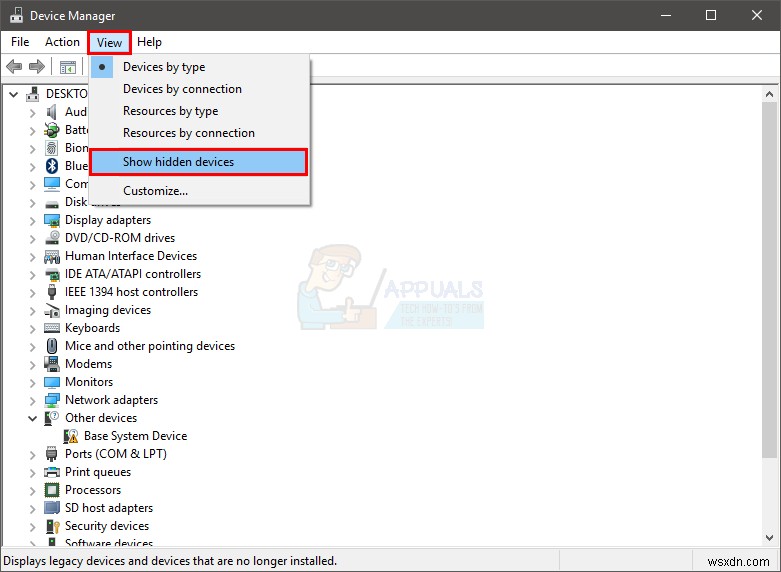Click the vertical scrollbar thumb

(x=769, y=279)
